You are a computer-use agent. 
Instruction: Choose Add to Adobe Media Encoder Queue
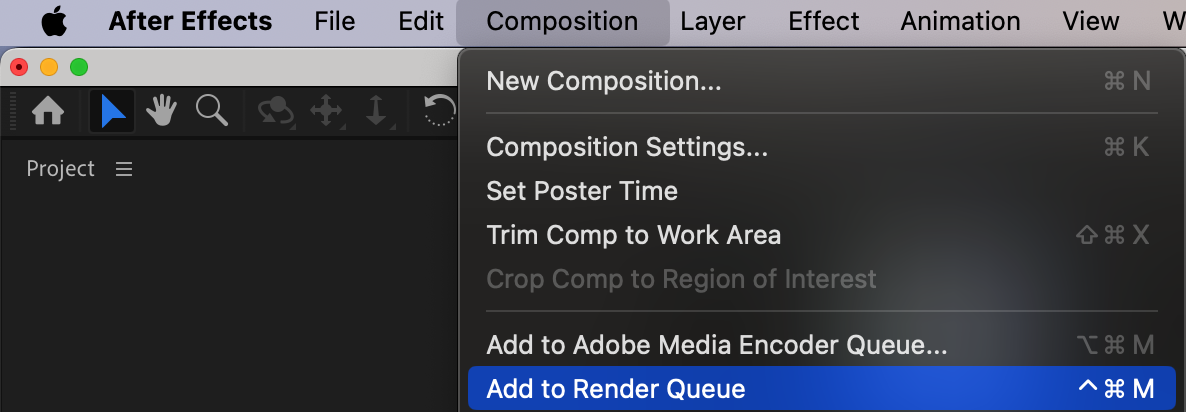pyautogui.click(x=716, y=346)
